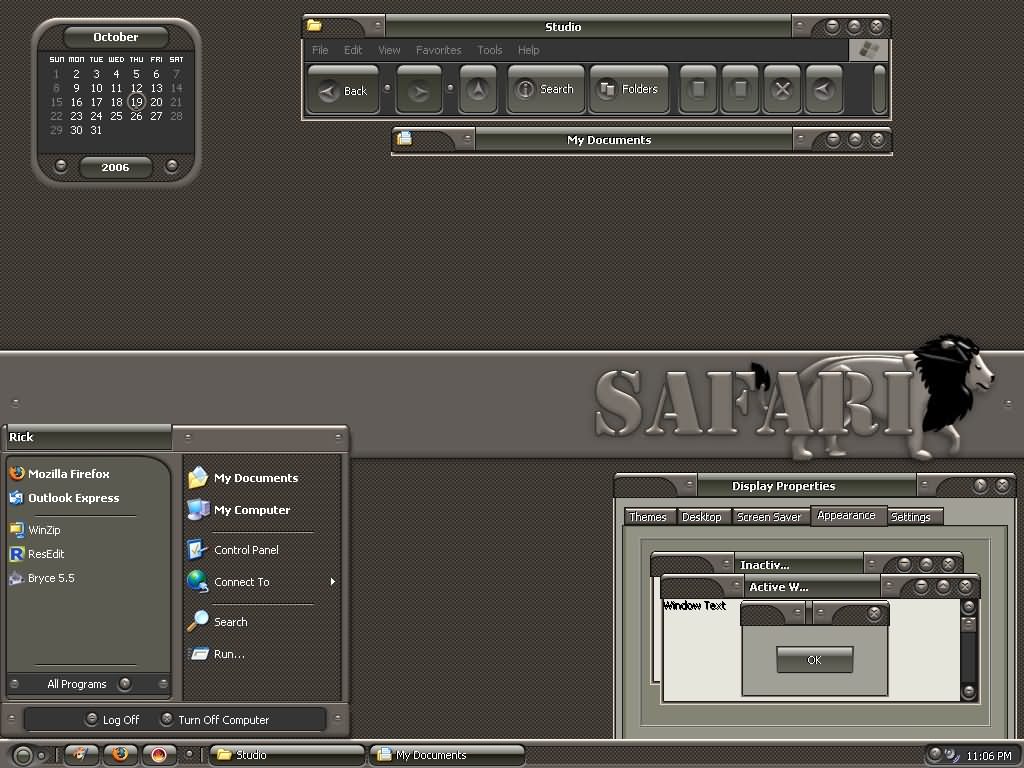Launch WinZip from the Start menu
Screen dimensions: 1024x768
(x=35, y=530)
